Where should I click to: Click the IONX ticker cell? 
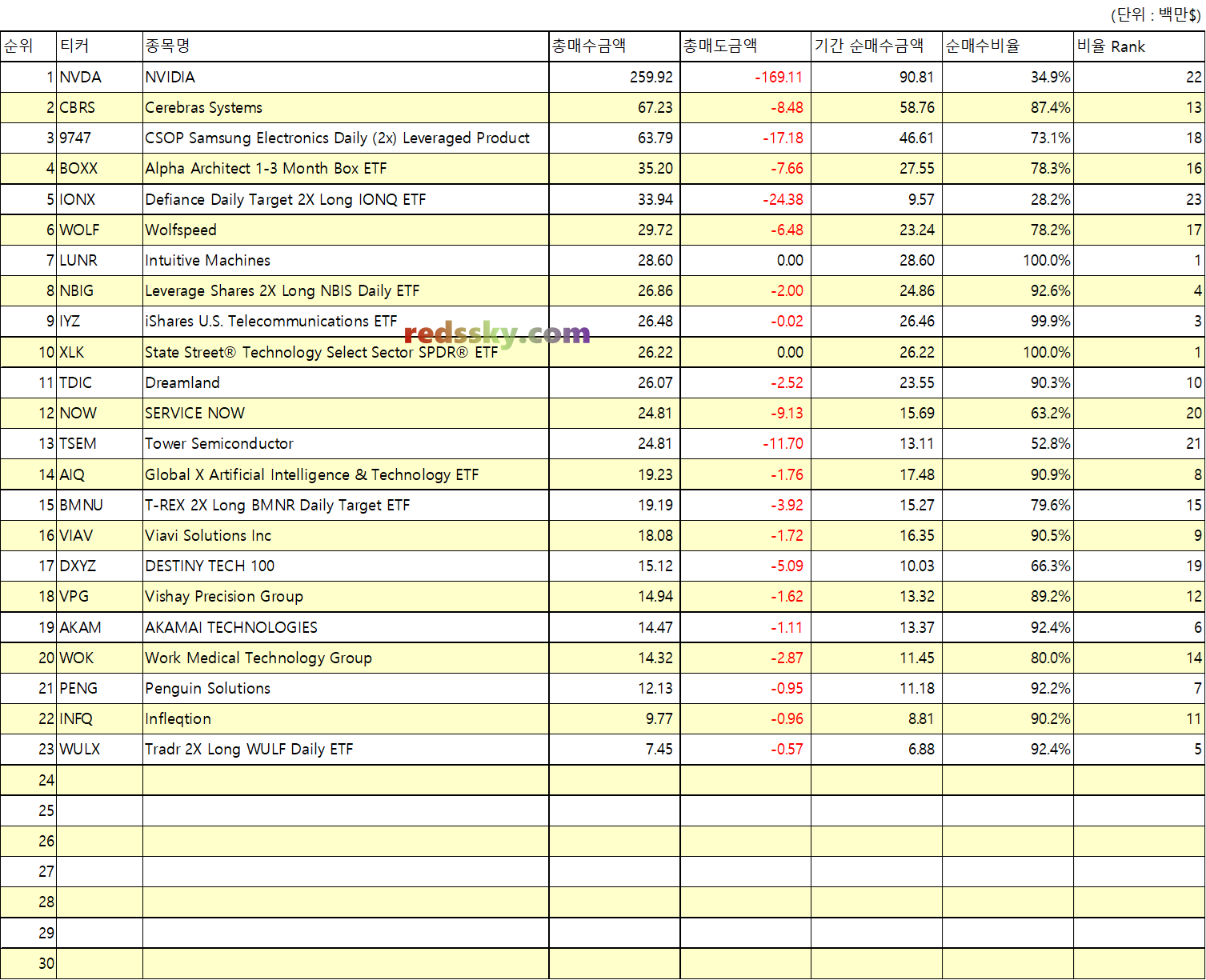[99, 199]
